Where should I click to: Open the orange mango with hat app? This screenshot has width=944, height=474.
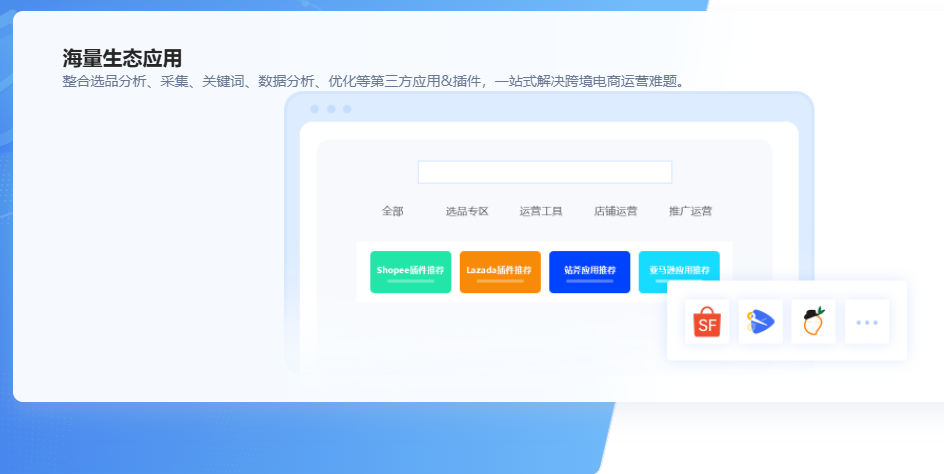[813, 322]
